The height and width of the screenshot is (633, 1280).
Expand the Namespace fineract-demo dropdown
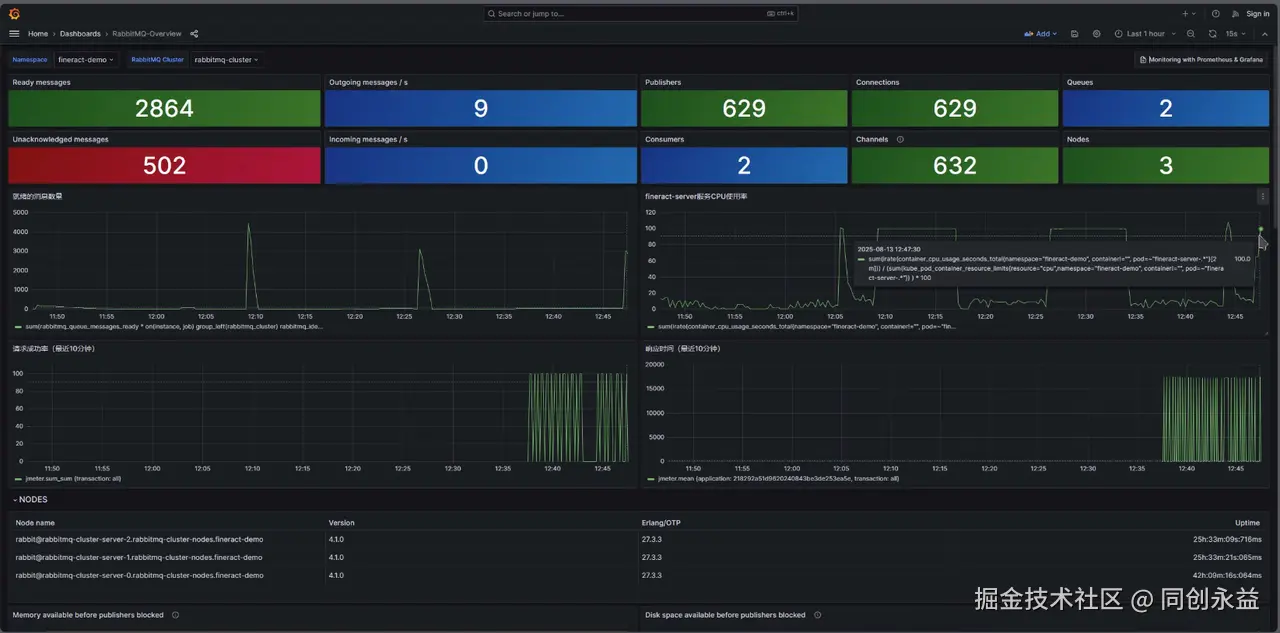(x=86, y=60)
